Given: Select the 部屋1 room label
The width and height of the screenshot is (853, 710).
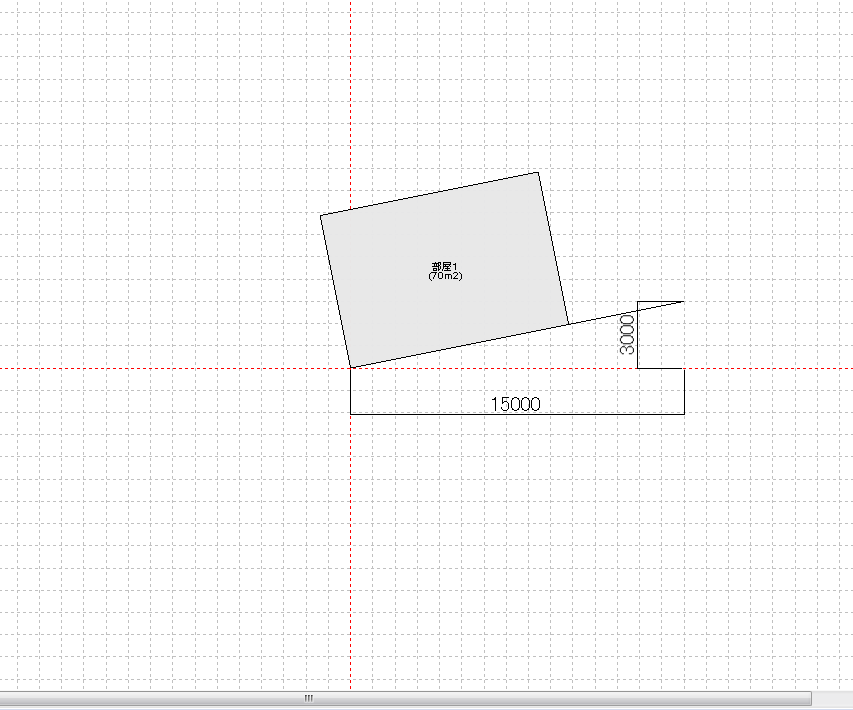Looking at the screenshot, I should pos(444,266).
